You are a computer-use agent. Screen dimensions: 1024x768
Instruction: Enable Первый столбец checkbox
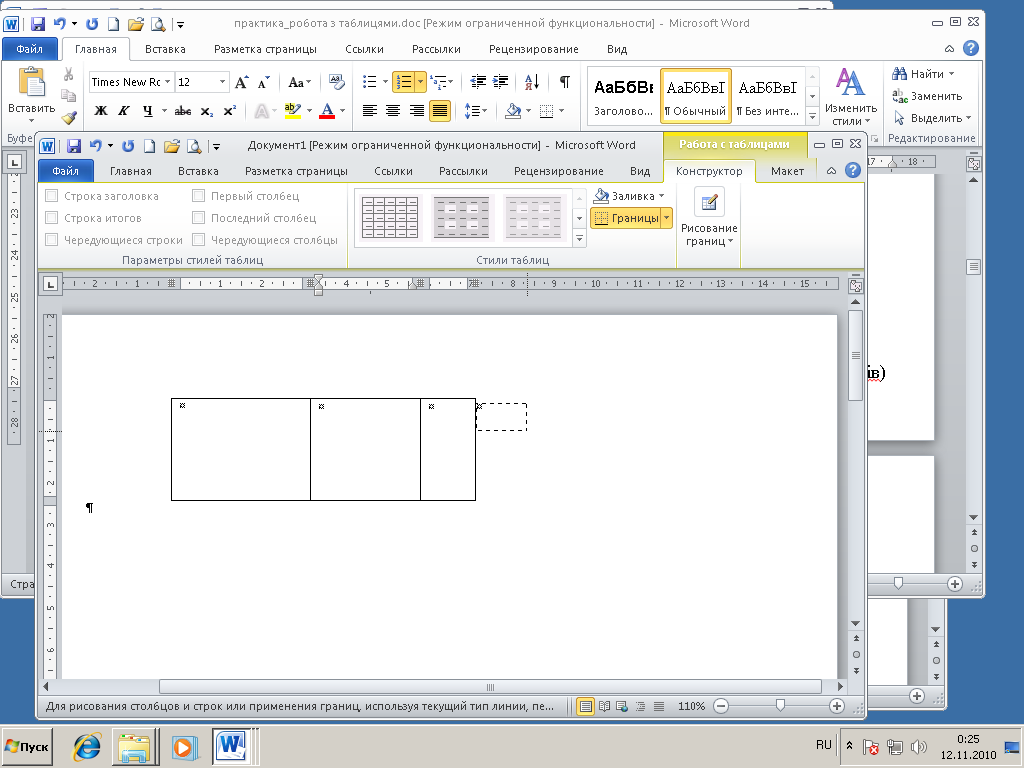click(x=199, y=196)
